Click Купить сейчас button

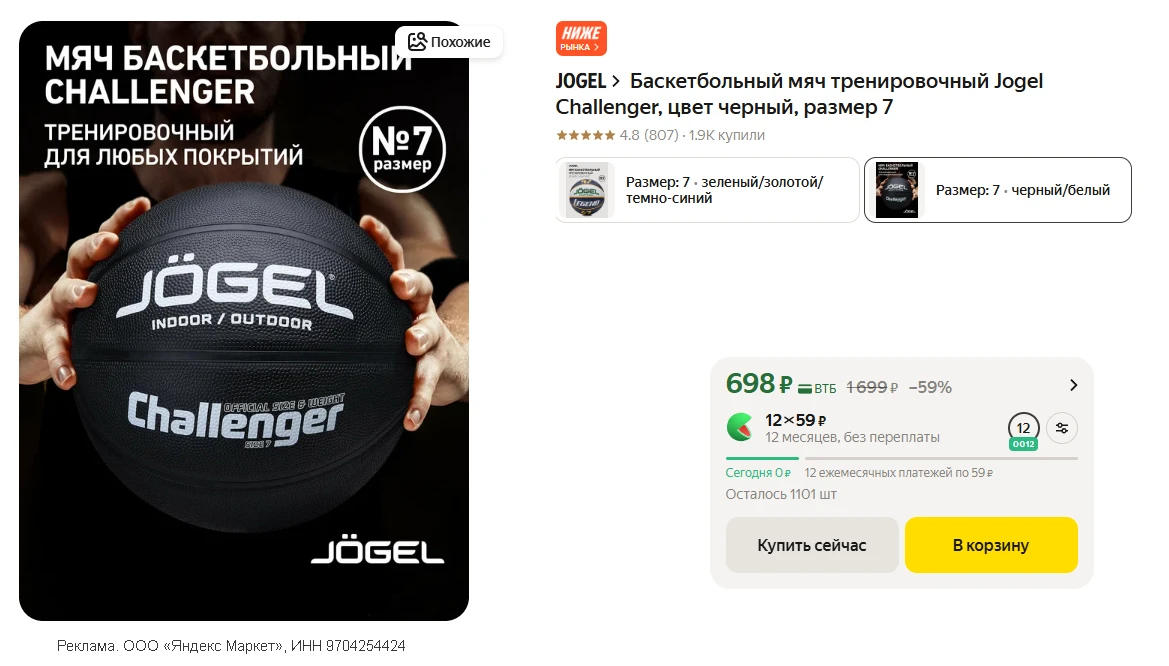(x=812, y=545)
